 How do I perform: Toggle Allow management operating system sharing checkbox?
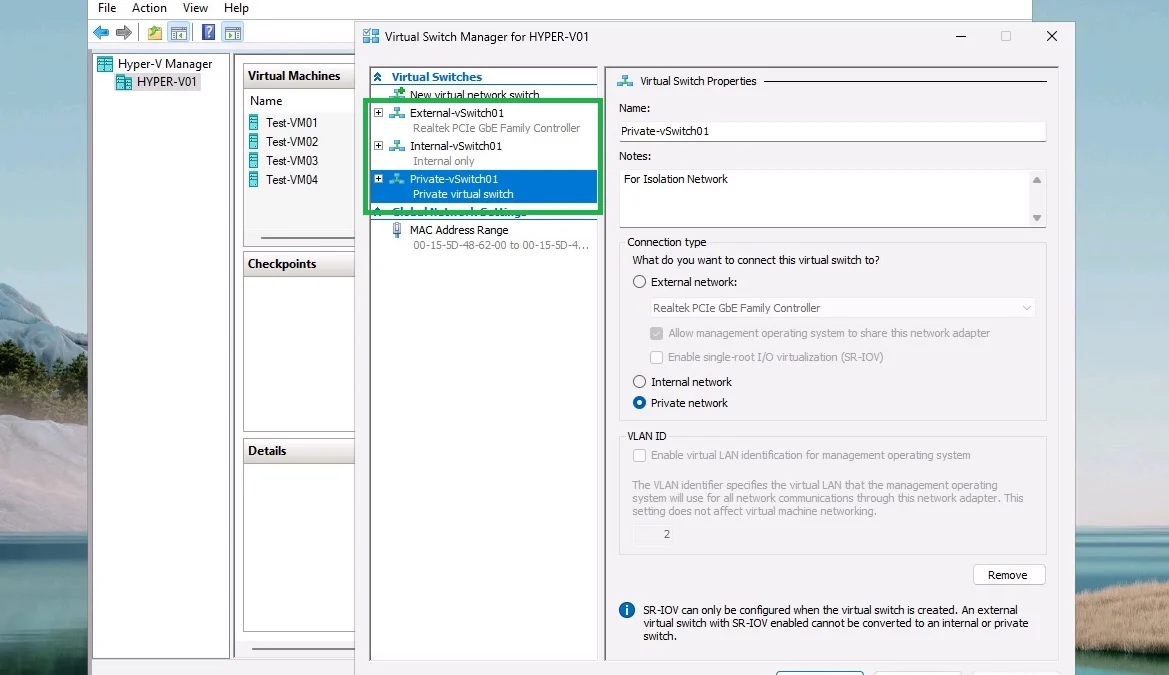click(x=656, y=333)
